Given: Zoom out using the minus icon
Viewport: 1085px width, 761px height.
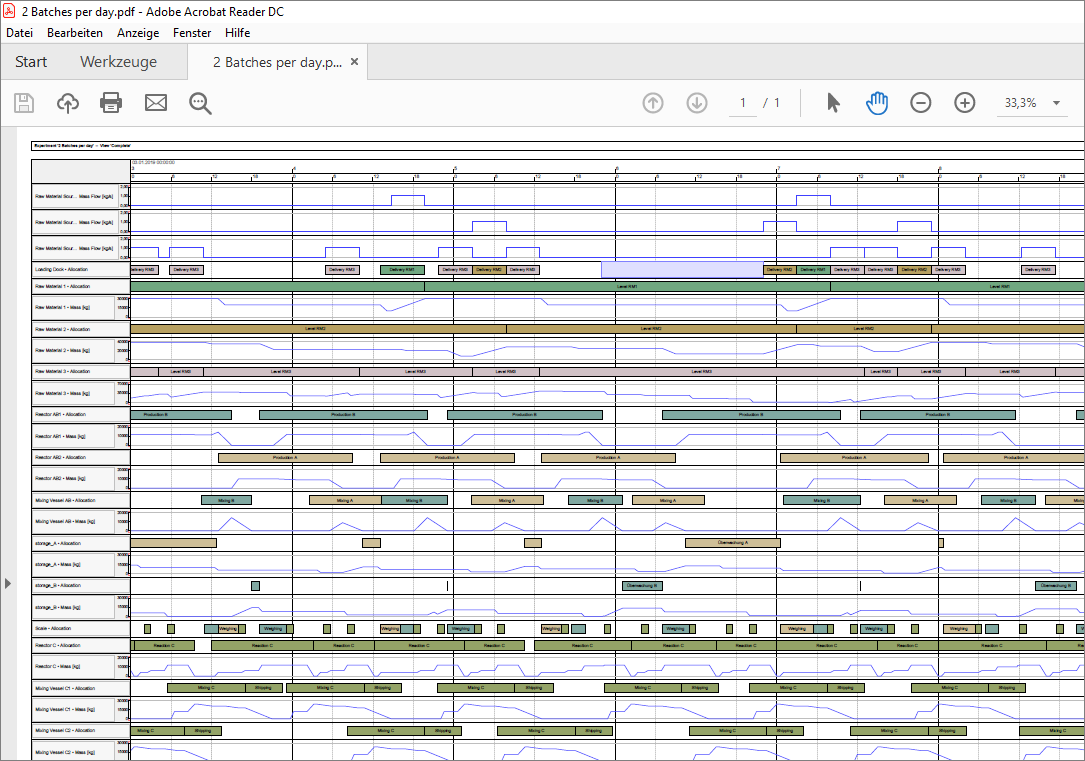Looking at the screenshot, I should 920,102.
